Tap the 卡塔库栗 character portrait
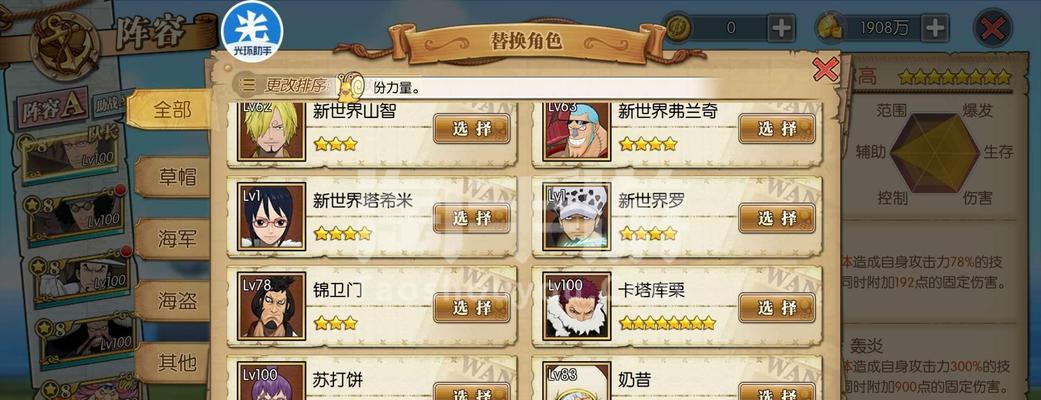 point(576,306)
